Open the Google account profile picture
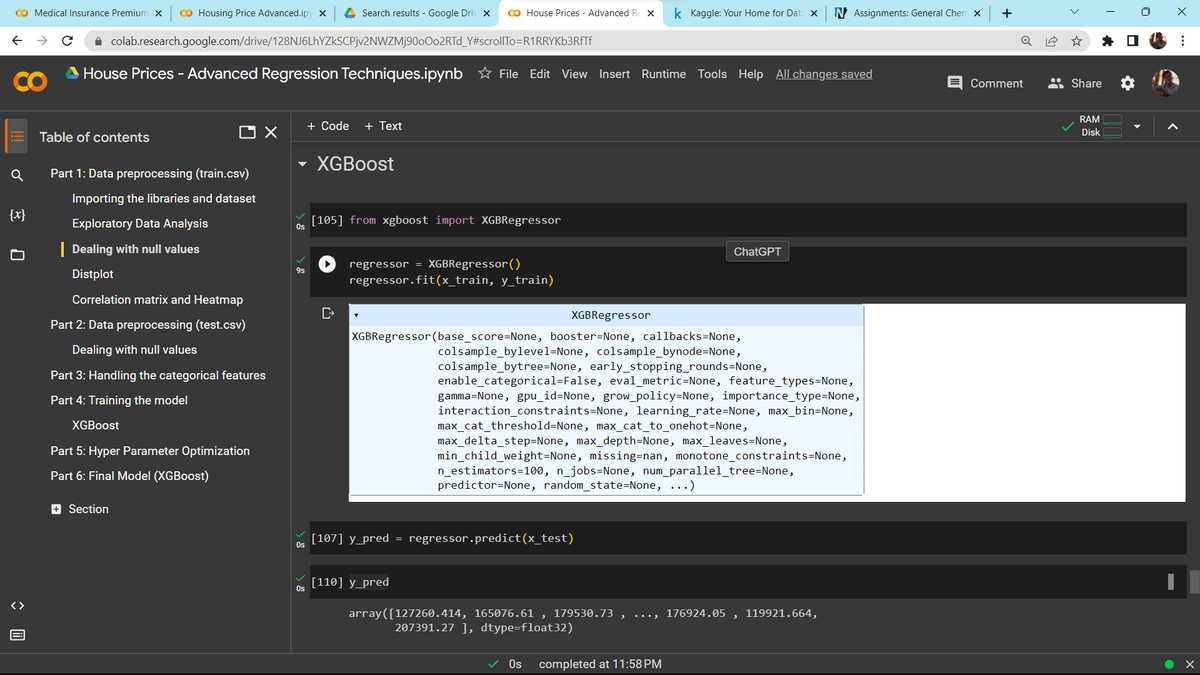The image size is (1200, 675). click(x=1165, y=82)
